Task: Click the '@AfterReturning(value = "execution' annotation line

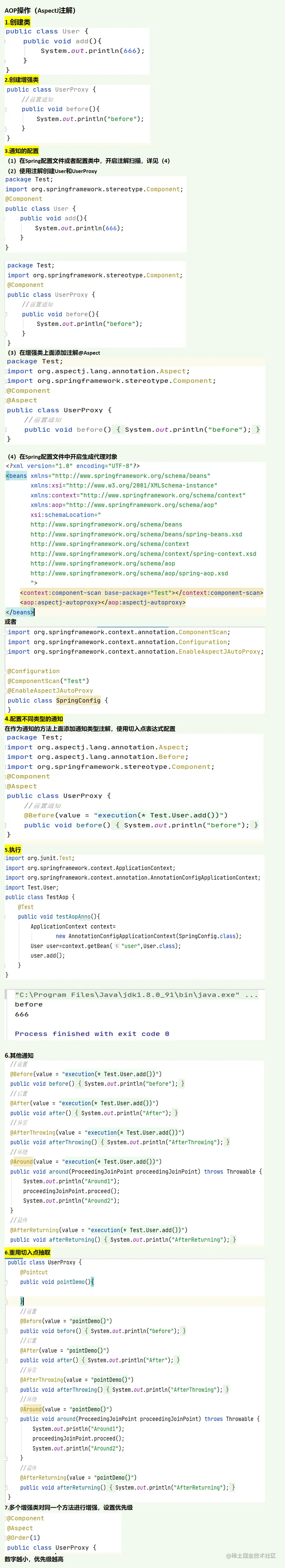Action: (99, 1230)
